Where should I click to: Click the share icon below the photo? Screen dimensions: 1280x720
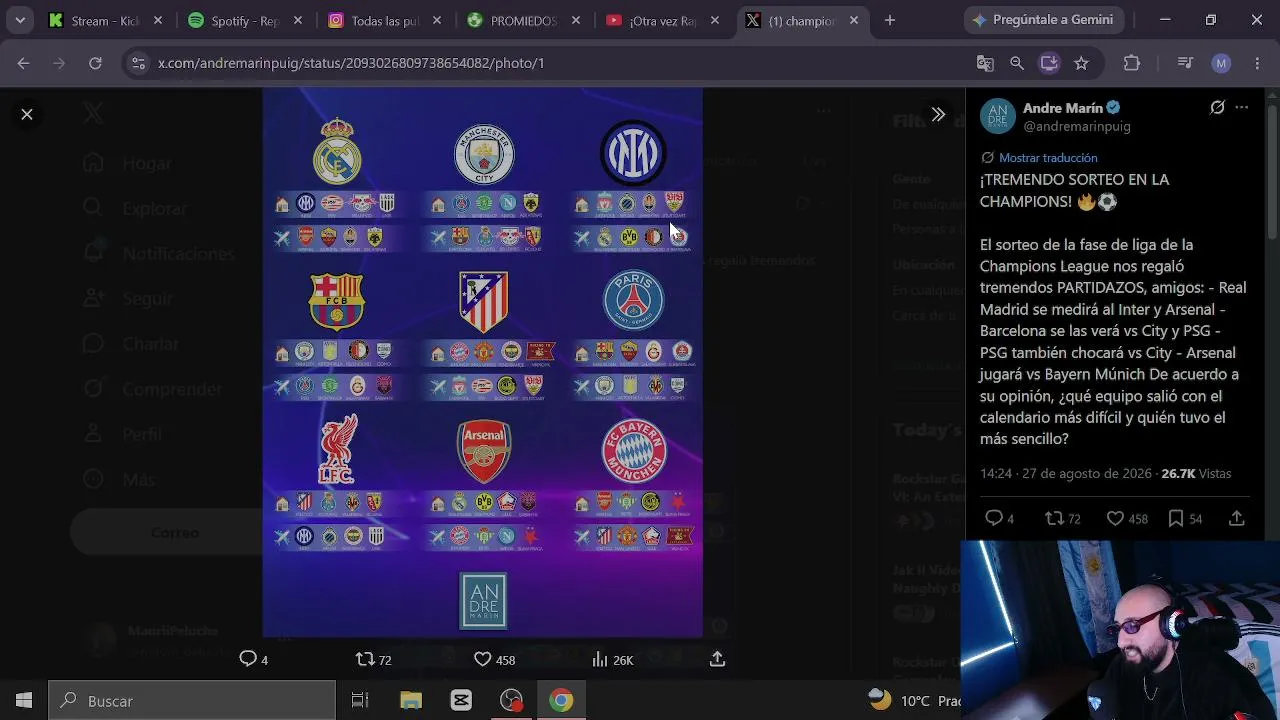(717, 659)
